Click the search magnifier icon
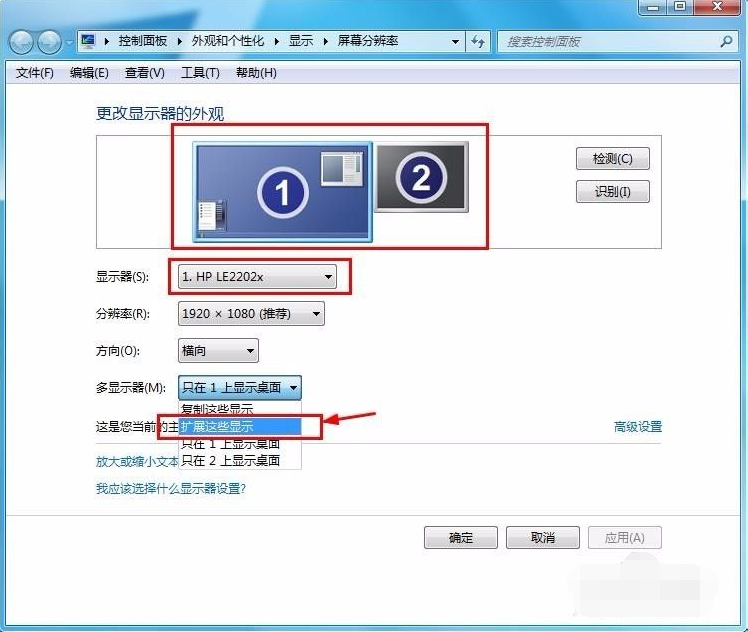This screenshot has width=748, height=632. [726, 42]
